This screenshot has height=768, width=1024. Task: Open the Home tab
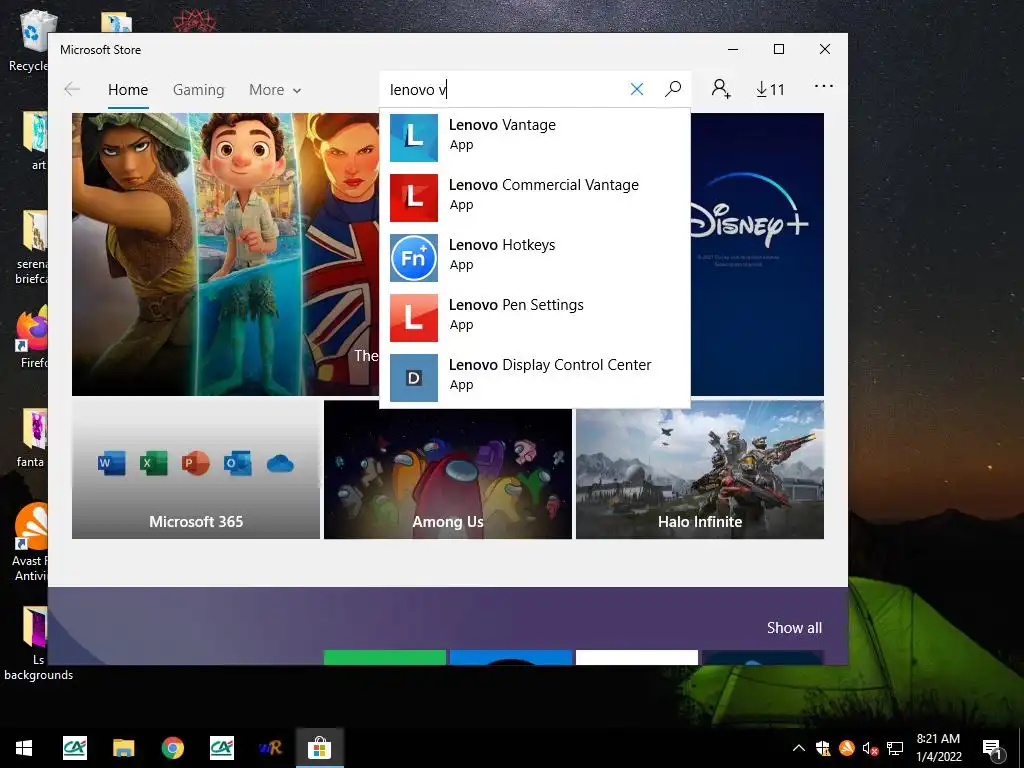[128, 89]
